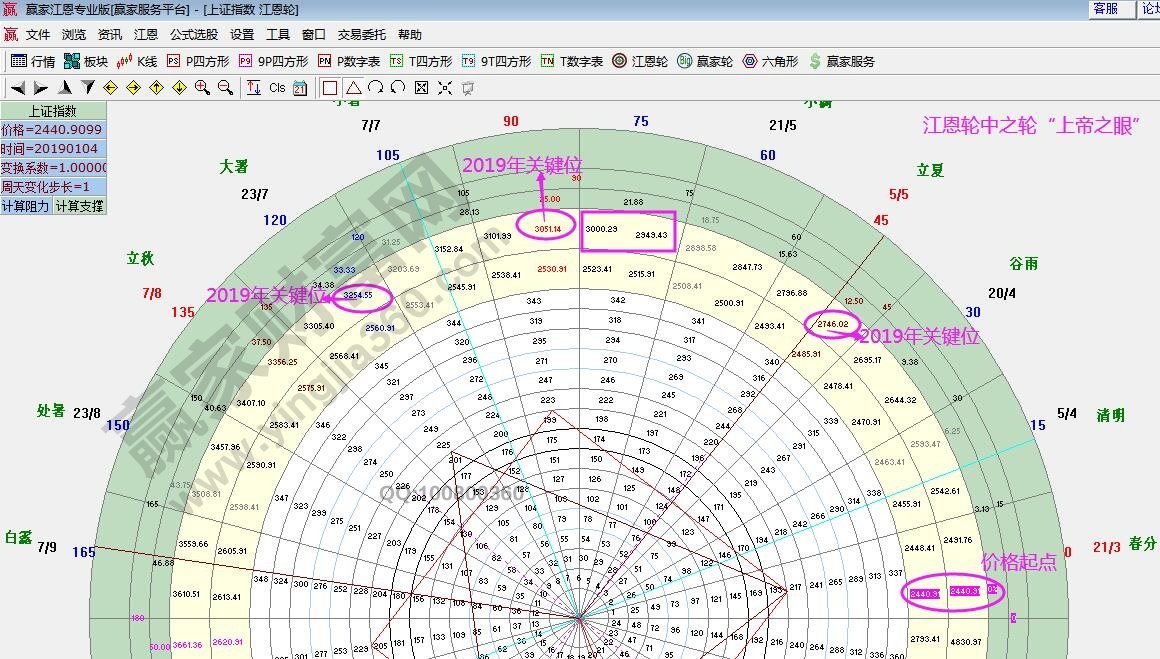Viewport: 1160px width, 659px height.
Task: Click the 计算阻力 resistance button
Action: coord(26,206)
